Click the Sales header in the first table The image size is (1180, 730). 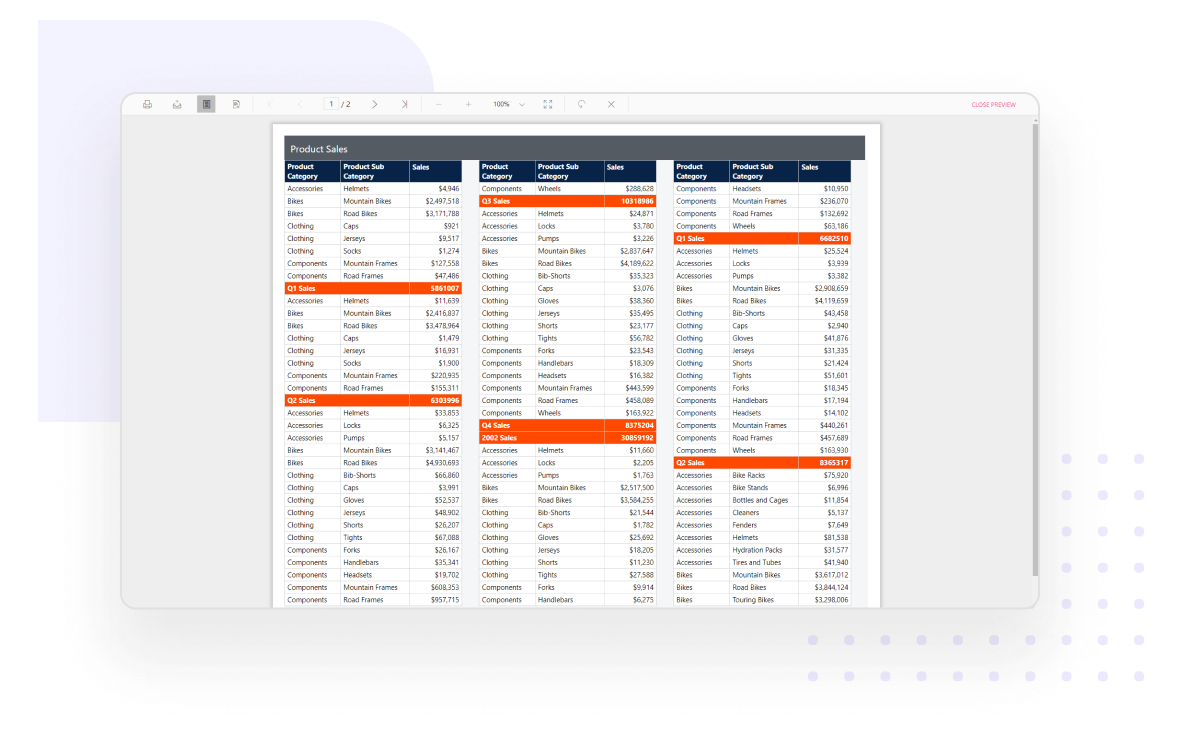[x=421, y=167]
